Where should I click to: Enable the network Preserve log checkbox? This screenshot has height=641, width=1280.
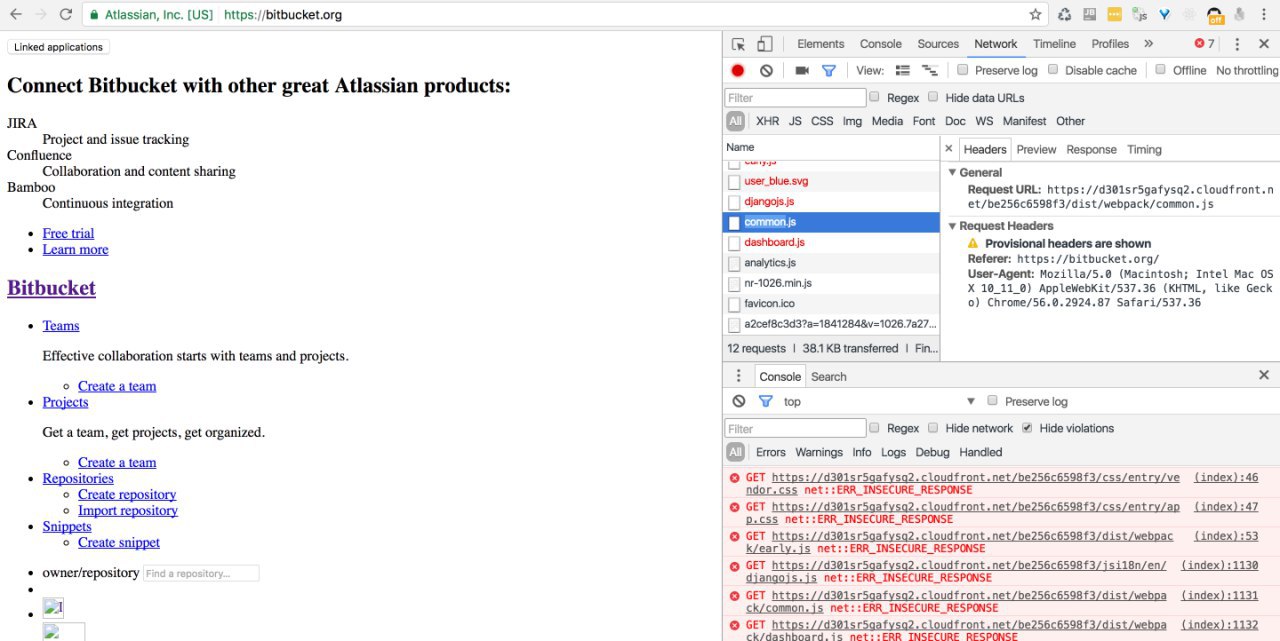pos(963,70)
